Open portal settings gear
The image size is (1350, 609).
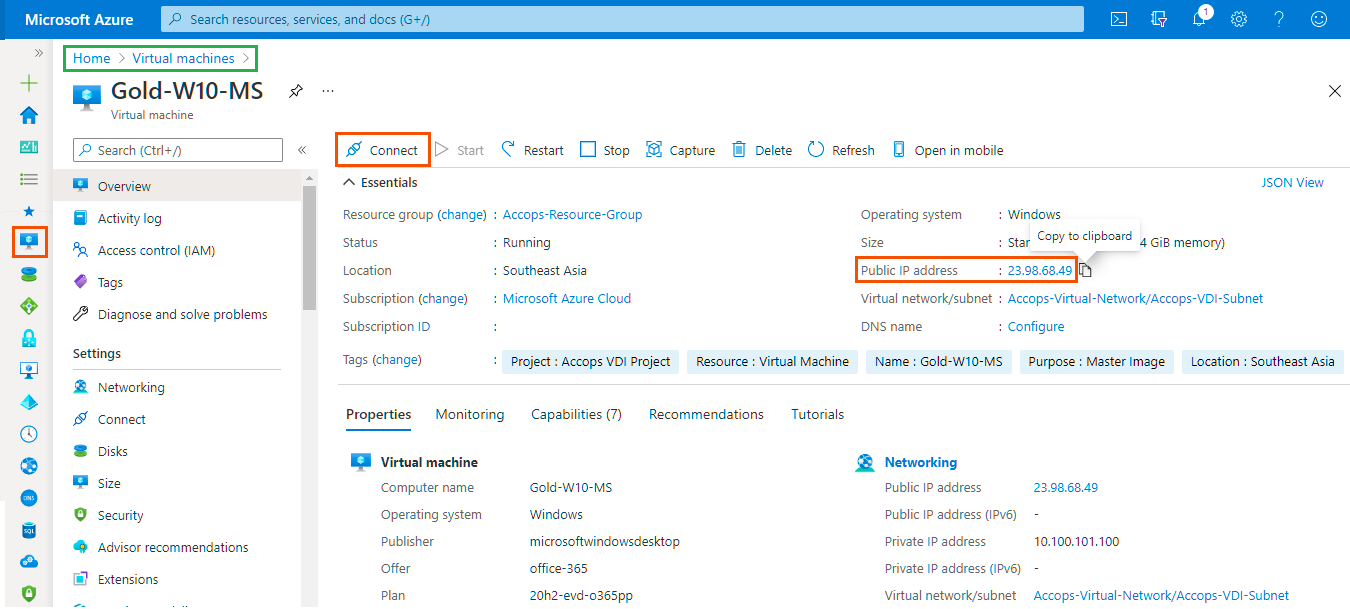pyautogui.click(x=1239, y=19)
